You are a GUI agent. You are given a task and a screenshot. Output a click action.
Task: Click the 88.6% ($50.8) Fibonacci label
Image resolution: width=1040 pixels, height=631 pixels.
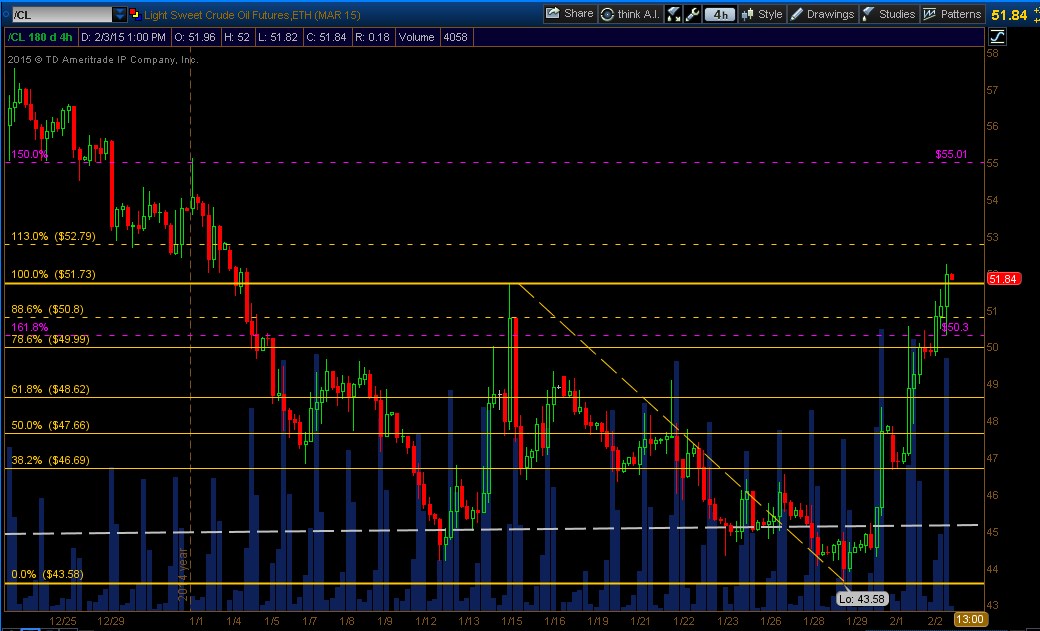pyautogui.click(x=47, y=309)
